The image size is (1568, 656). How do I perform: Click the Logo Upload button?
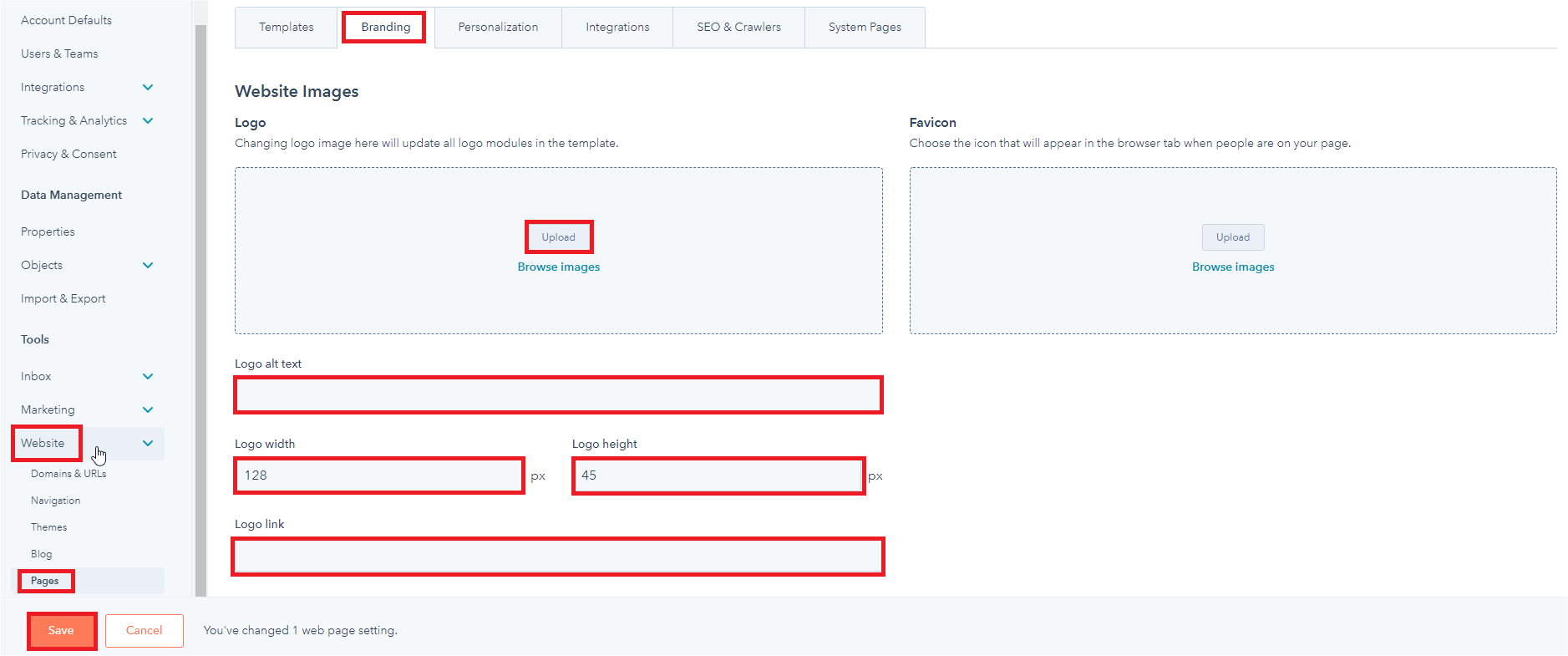558,237
